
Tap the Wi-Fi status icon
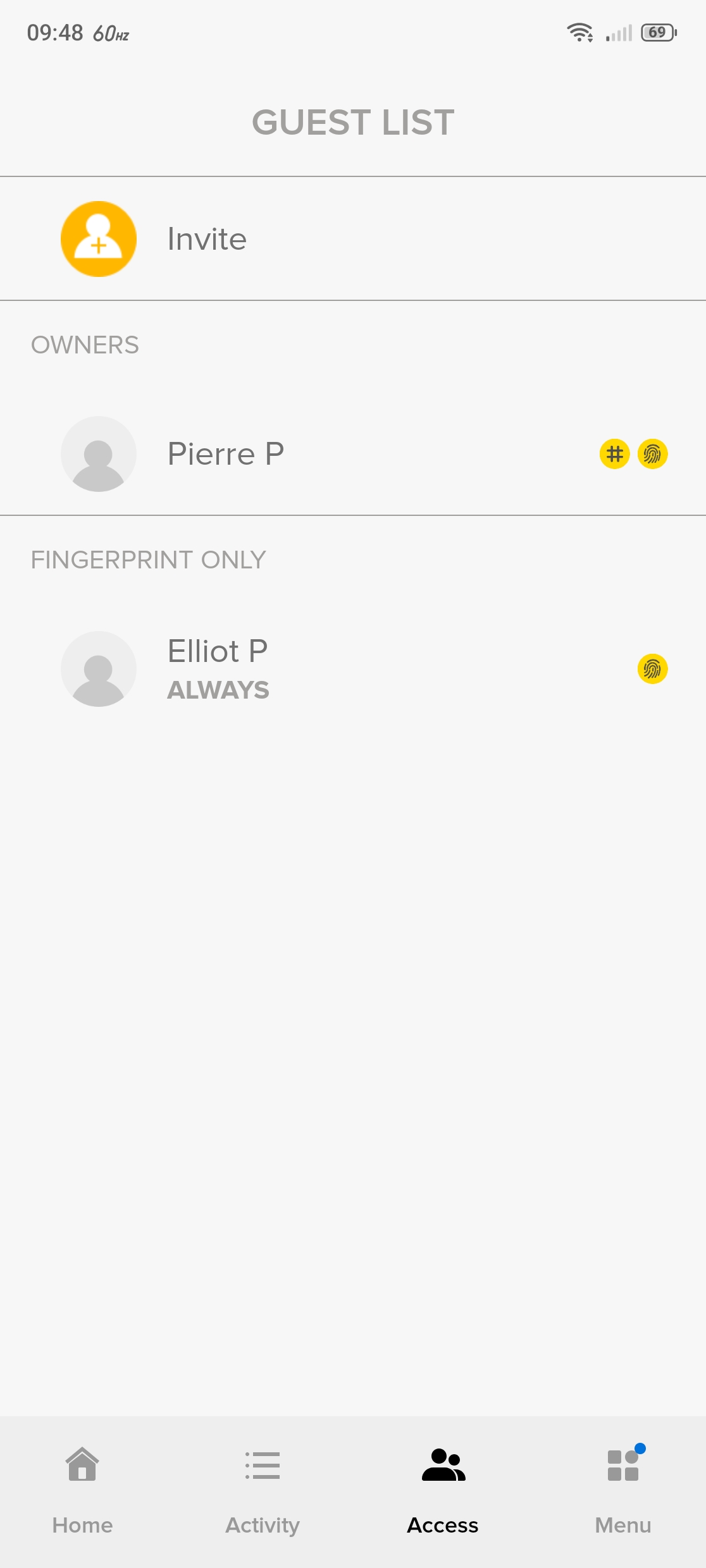click(x=579, y=32)
